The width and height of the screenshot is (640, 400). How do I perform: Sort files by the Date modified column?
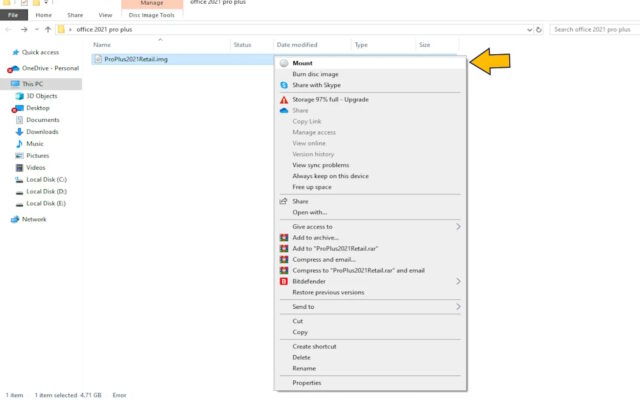(297, 45)
